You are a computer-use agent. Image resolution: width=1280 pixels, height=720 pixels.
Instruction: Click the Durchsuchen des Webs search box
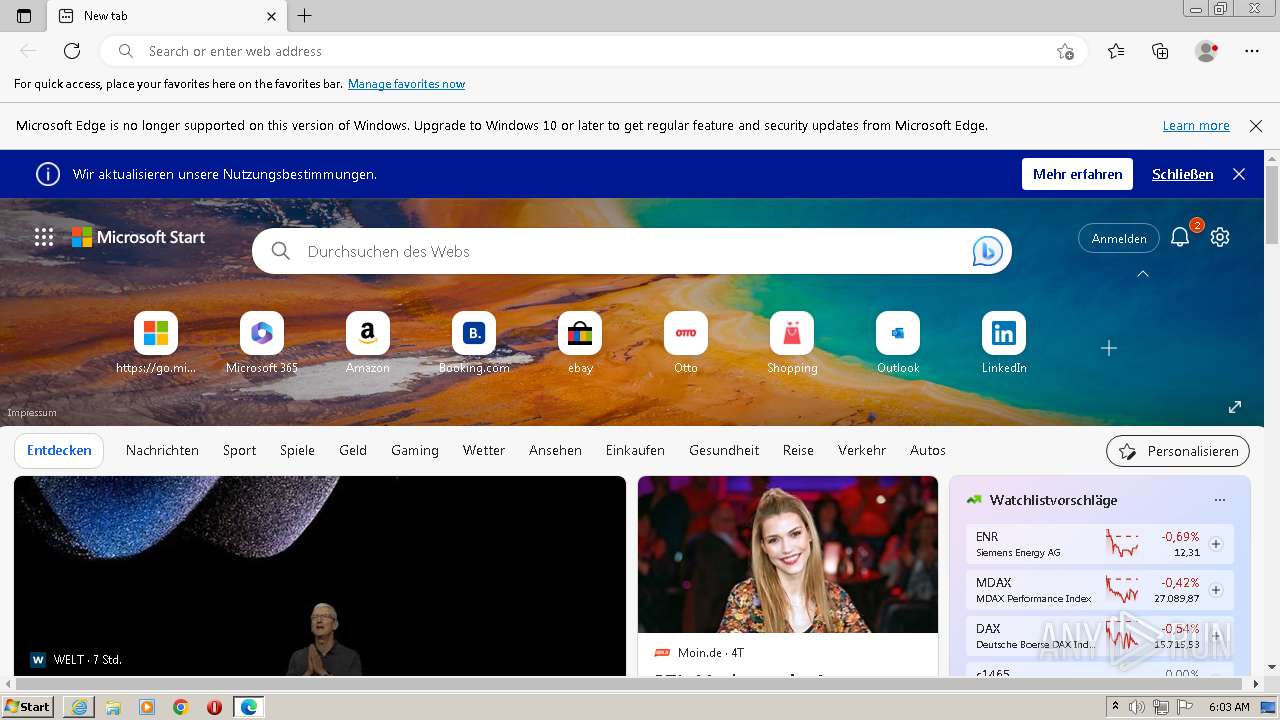pos(632,252)
